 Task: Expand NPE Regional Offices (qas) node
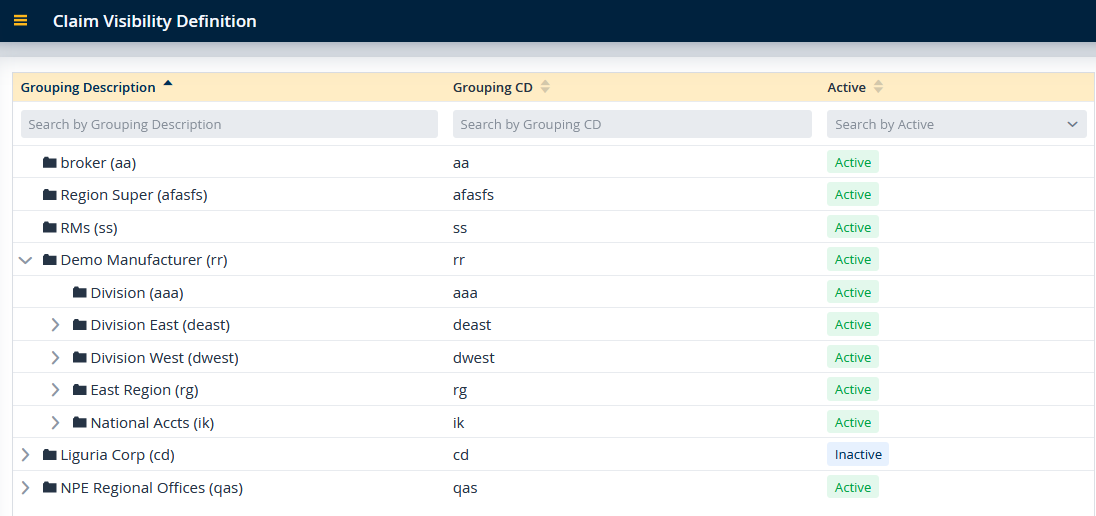pyautogui.click(x=26, y=488)
